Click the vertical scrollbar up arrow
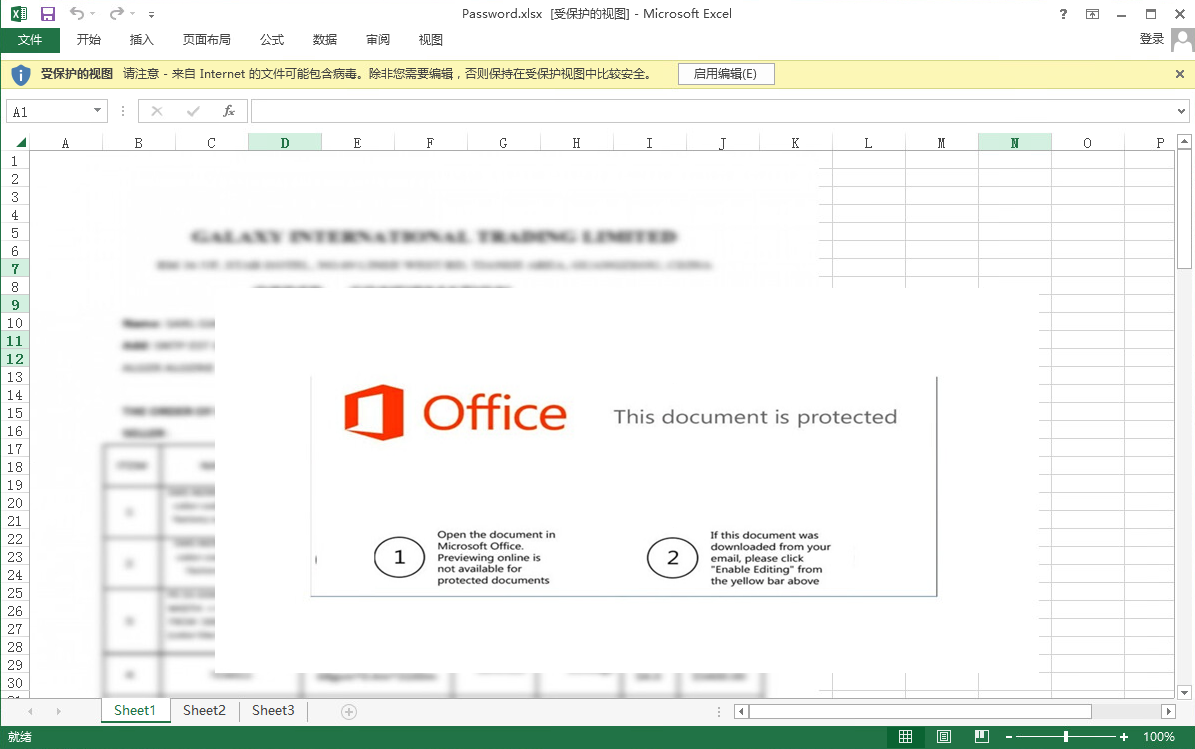 tap(1184, 141)
